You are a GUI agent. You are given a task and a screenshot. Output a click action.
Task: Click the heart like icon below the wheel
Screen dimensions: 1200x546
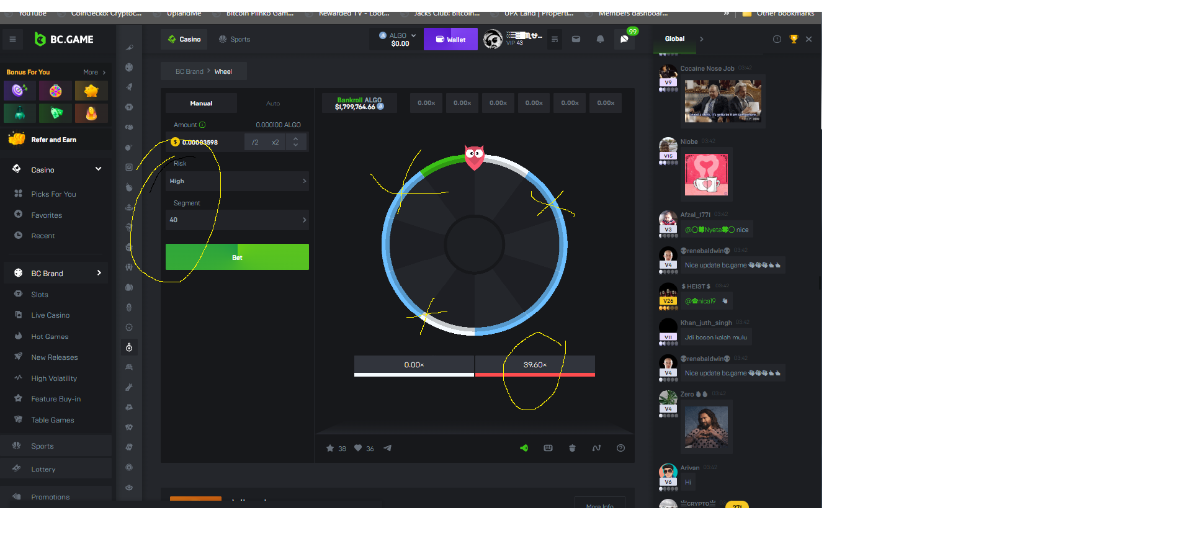pyautogui.click(x=359, y=448)
